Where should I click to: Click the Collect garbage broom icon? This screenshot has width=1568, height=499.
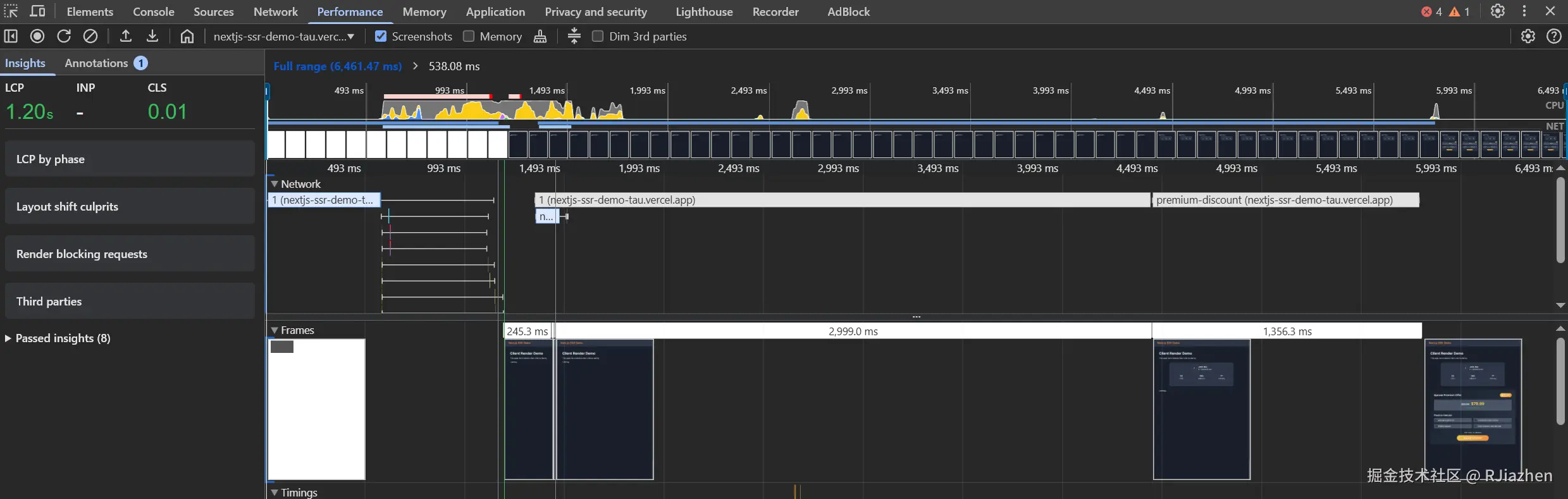point(540,37)
